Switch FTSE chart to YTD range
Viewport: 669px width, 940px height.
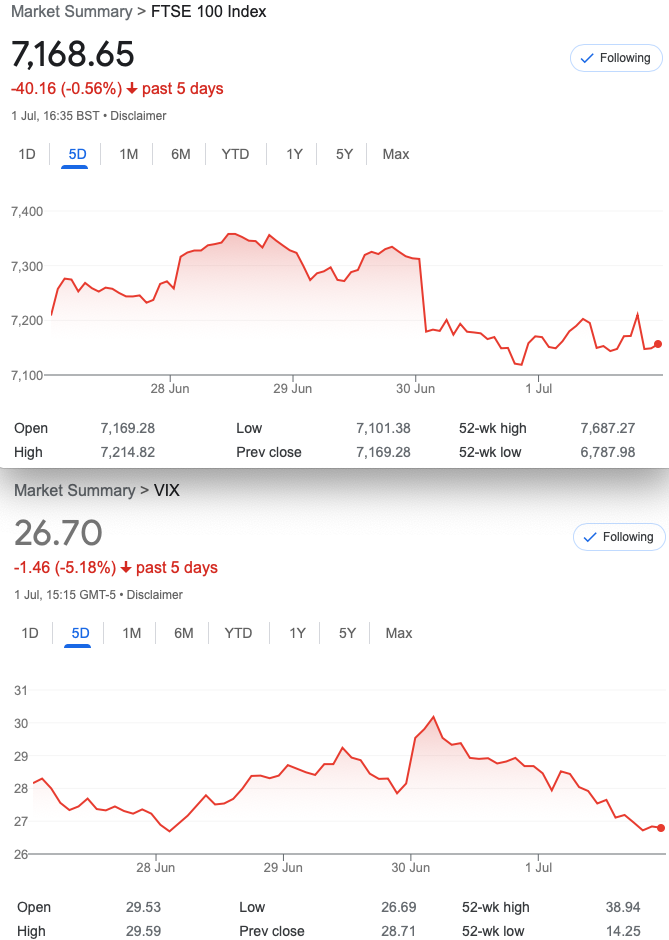point(235,155)
